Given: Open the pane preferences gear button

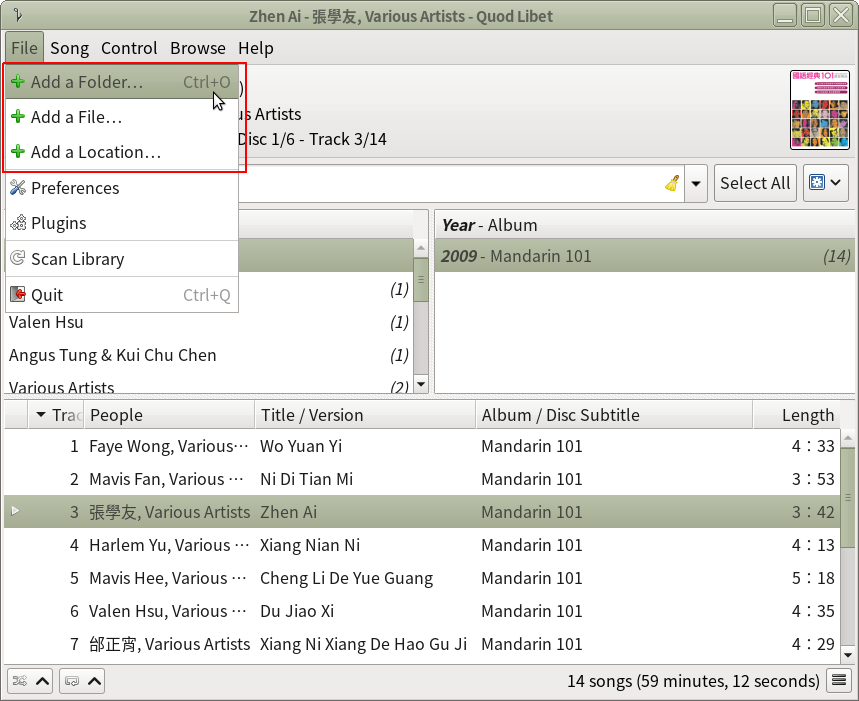Looking at the screenshot, I should click(826, 183).
